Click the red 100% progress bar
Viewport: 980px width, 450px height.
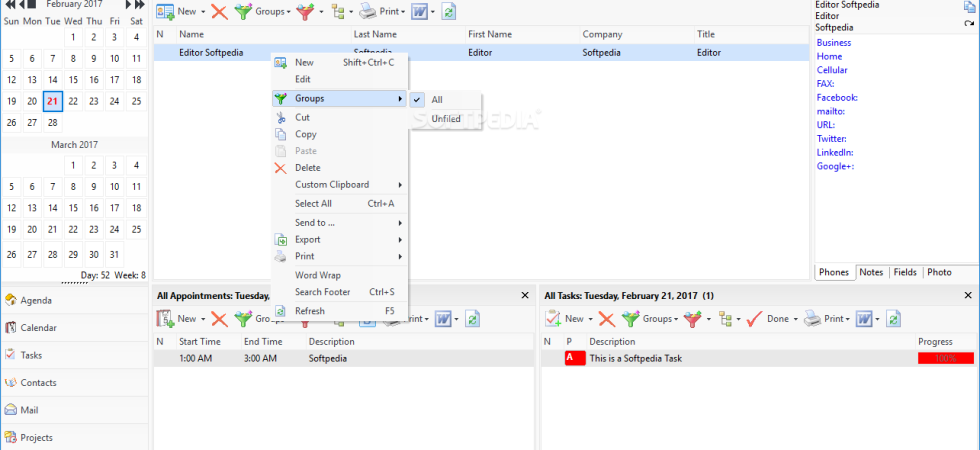946,359
